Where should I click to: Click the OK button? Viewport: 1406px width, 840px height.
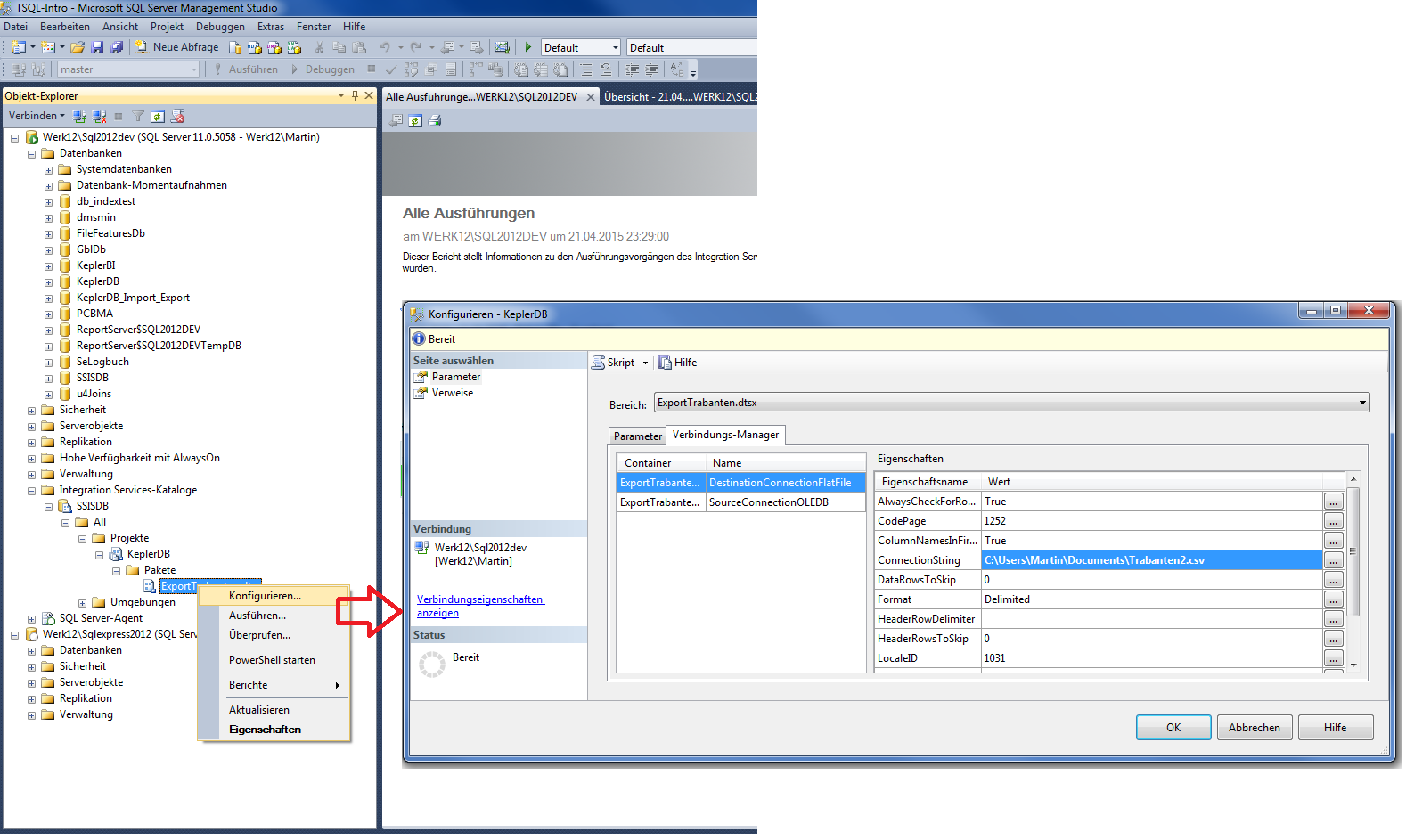point(1173,728)
